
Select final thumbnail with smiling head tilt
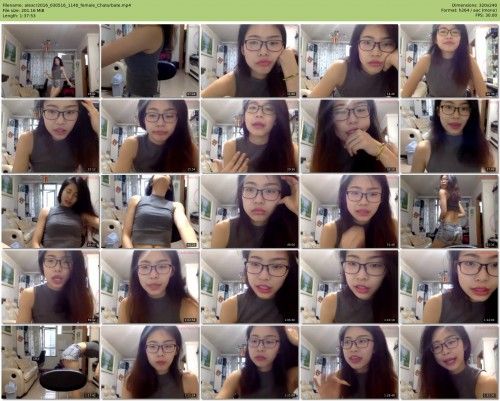449,362
